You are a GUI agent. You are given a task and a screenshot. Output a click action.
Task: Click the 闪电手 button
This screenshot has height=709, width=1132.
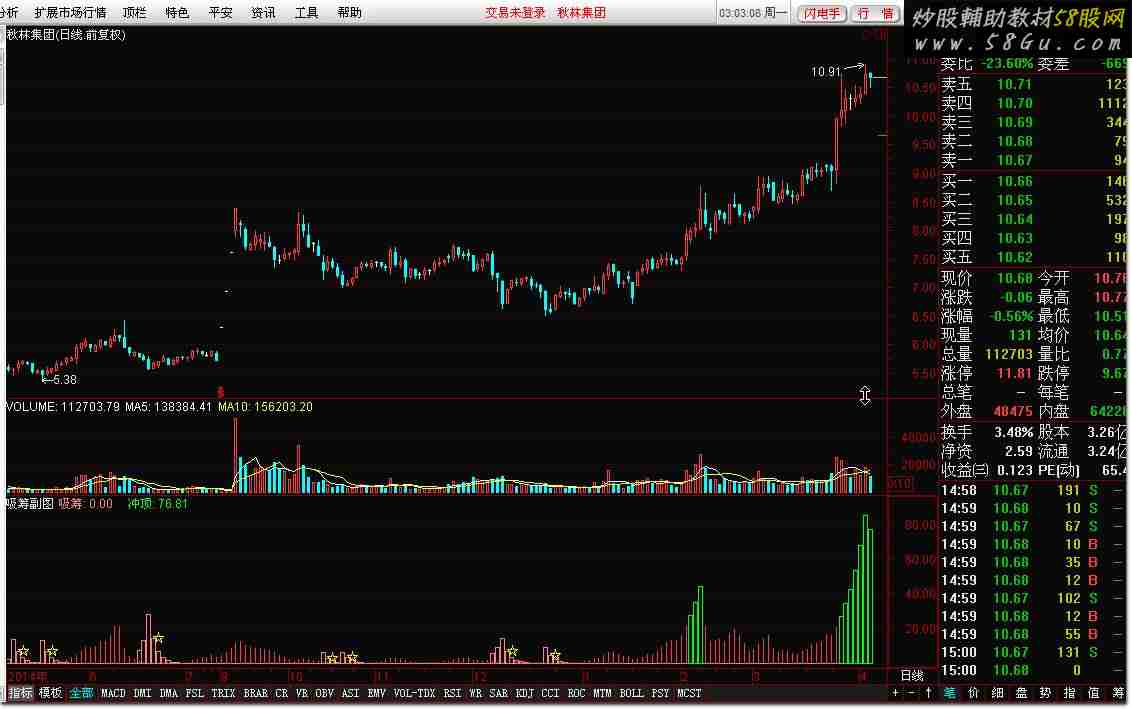coord(822,14)
